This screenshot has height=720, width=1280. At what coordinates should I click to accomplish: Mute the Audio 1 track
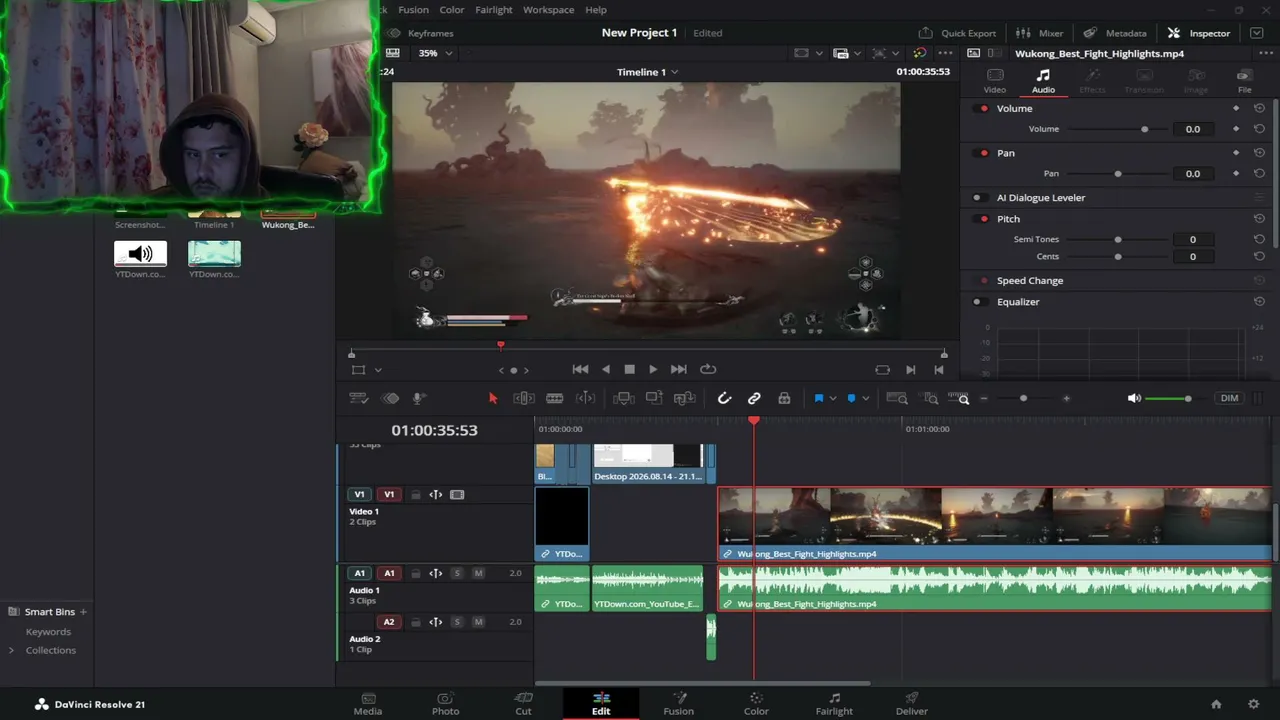478,573
